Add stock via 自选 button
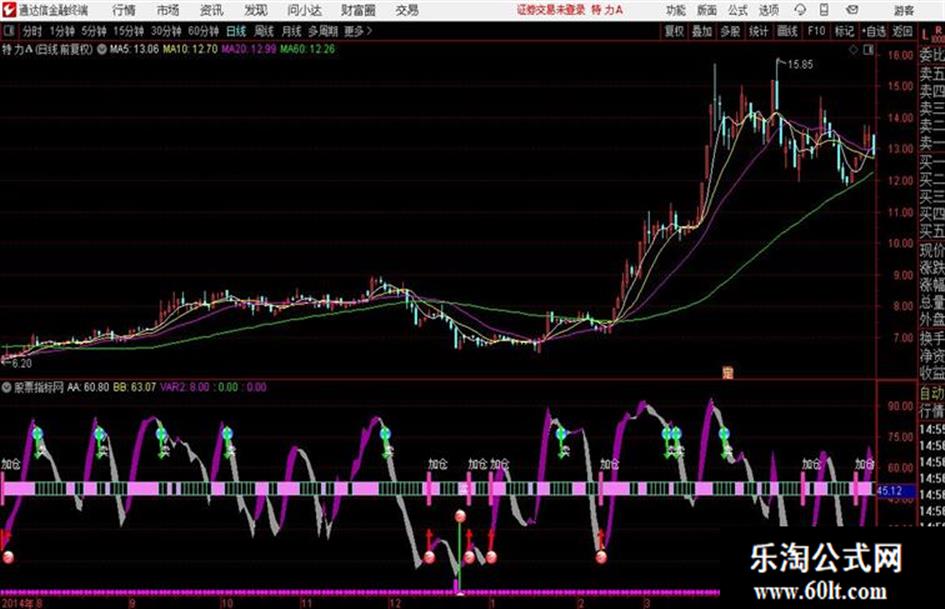This screenshot has height=609, width=945. coord(874,31)
